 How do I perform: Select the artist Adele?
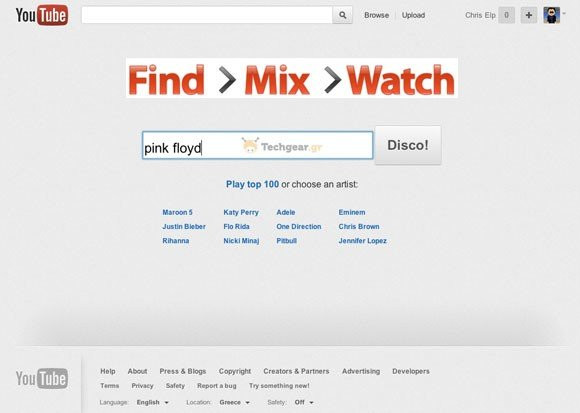point(286,212)
